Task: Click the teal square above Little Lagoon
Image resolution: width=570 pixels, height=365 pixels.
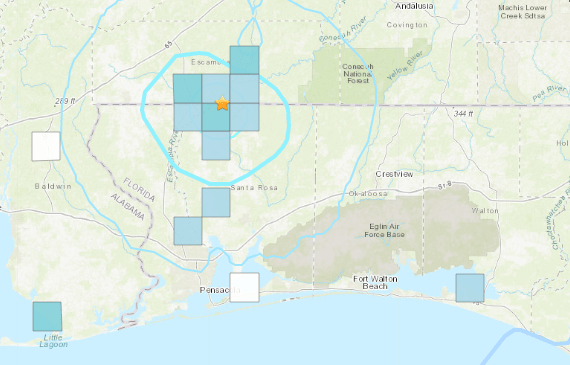Action: coord(47,316)
